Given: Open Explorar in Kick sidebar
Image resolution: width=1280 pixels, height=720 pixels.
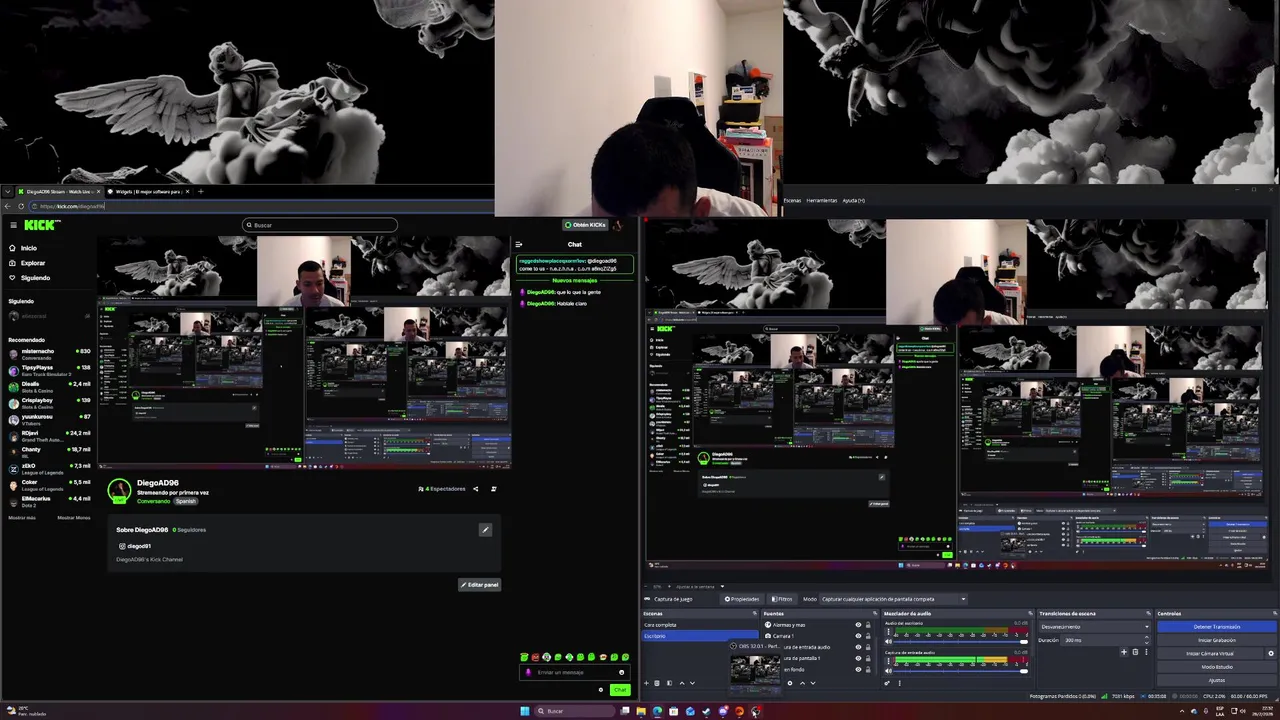Looking at the screenshot, I should pos(26,263).
